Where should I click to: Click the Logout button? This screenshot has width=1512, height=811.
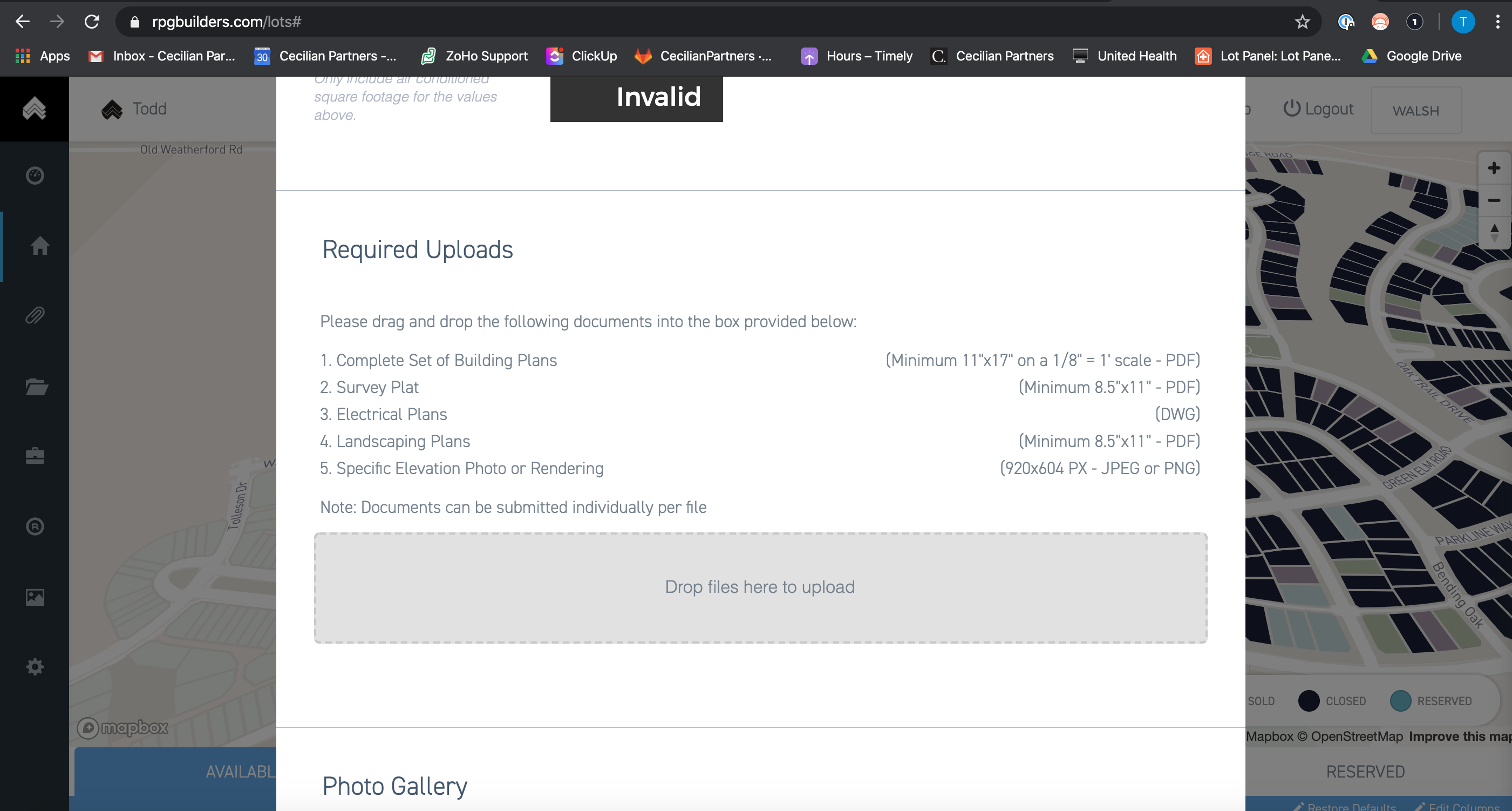1318,109
